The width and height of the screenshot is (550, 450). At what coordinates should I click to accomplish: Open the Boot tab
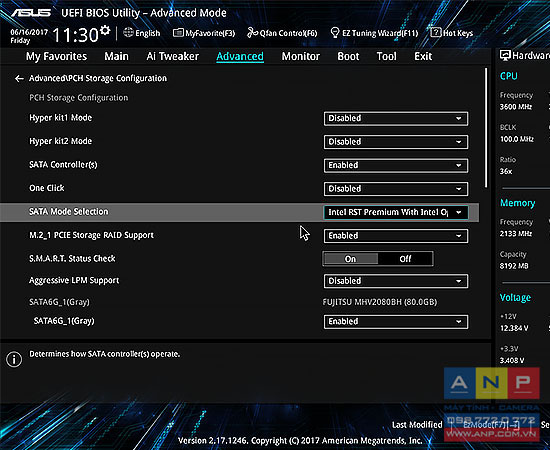(x=348, y=56)
